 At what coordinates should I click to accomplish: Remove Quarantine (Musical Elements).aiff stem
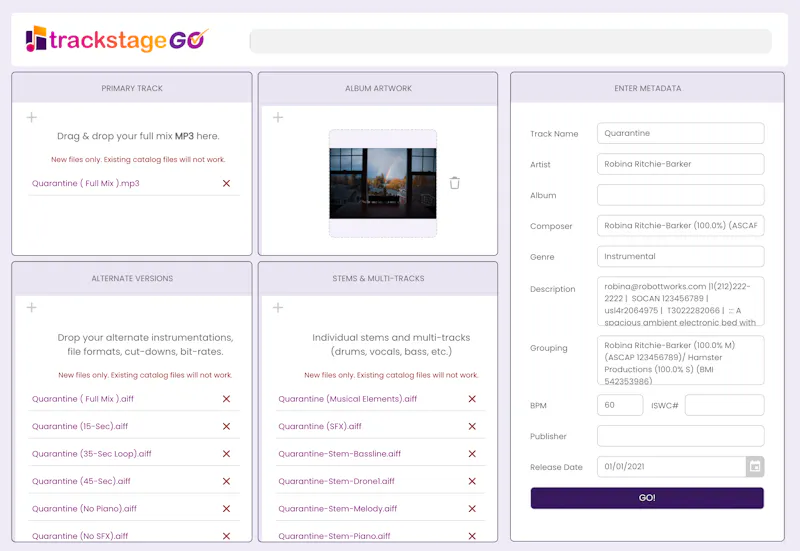pyautogui.click(x=472, y=399)
